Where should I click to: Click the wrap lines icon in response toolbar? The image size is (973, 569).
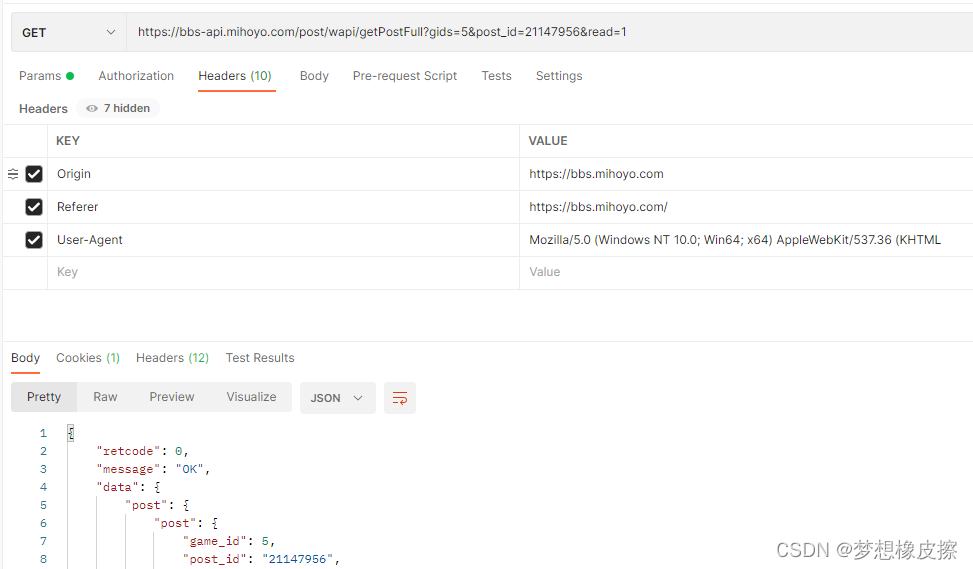tap(400, 398)
